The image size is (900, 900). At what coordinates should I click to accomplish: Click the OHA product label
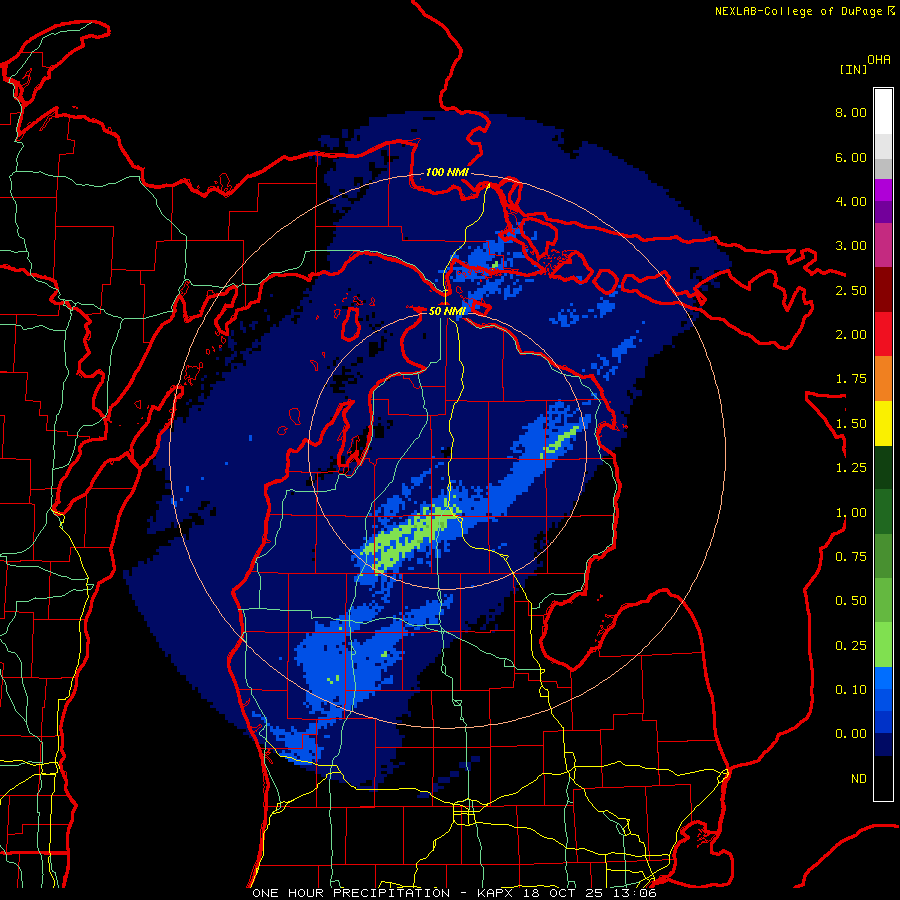coord(879,59)
